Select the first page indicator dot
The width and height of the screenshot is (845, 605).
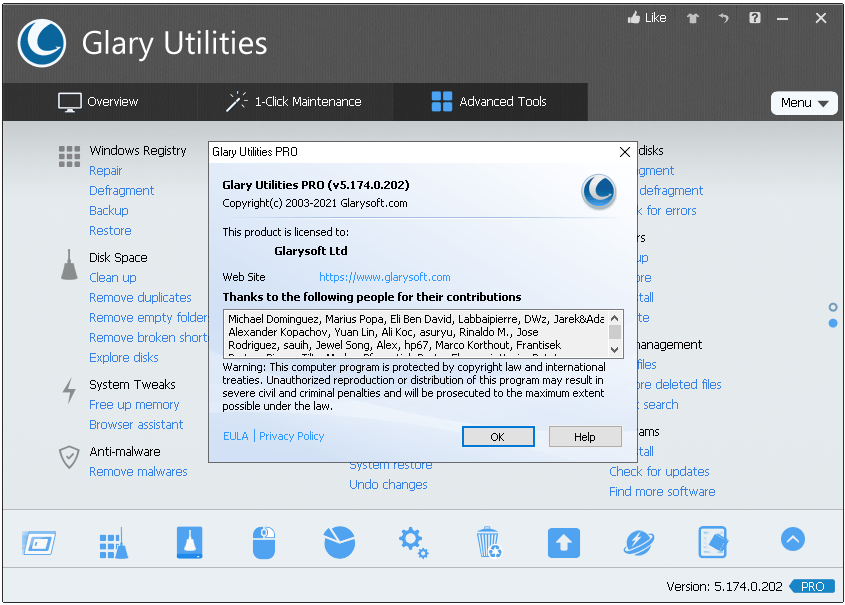pos(833,307)
